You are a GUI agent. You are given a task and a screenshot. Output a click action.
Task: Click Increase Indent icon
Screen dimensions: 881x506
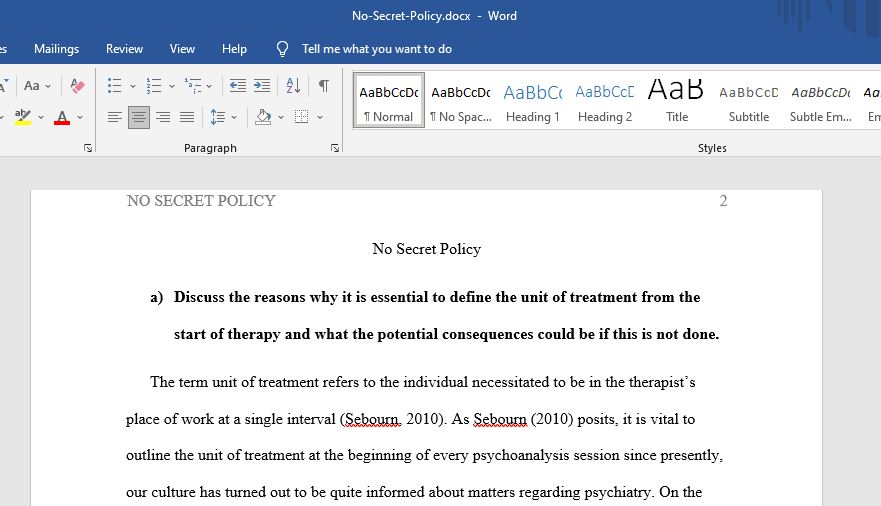coord(262,86)
